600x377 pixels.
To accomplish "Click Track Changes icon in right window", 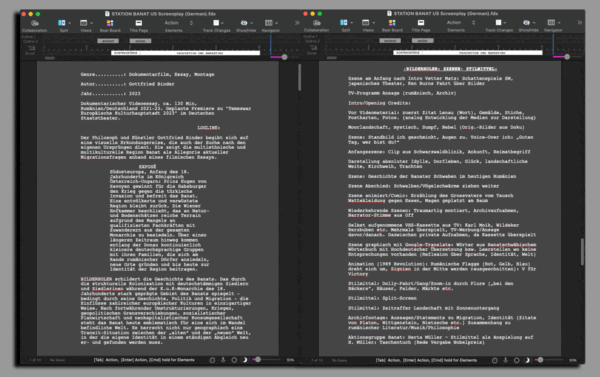I will click(x=498, y=23).
